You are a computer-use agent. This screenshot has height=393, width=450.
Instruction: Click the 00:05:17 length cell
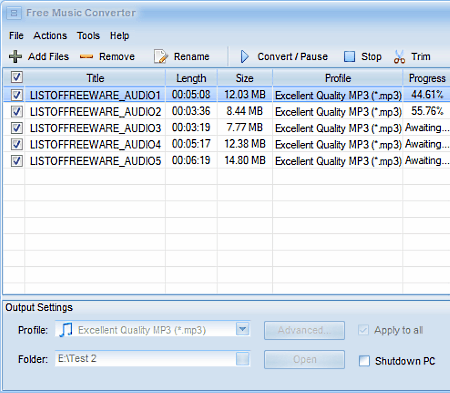[x=191, y=144]
